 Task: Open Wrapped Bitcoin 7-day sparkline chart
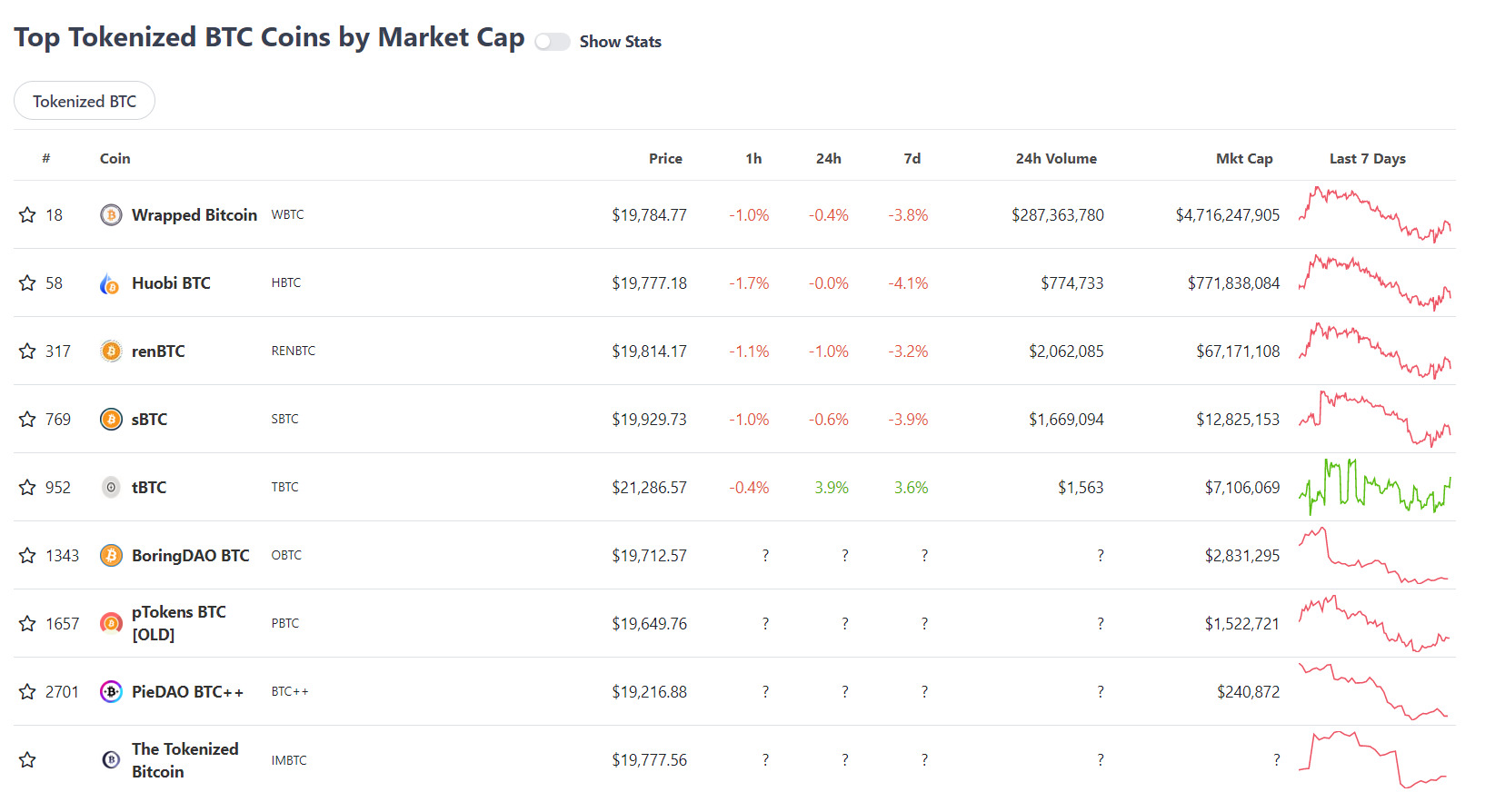(1375, 214)
